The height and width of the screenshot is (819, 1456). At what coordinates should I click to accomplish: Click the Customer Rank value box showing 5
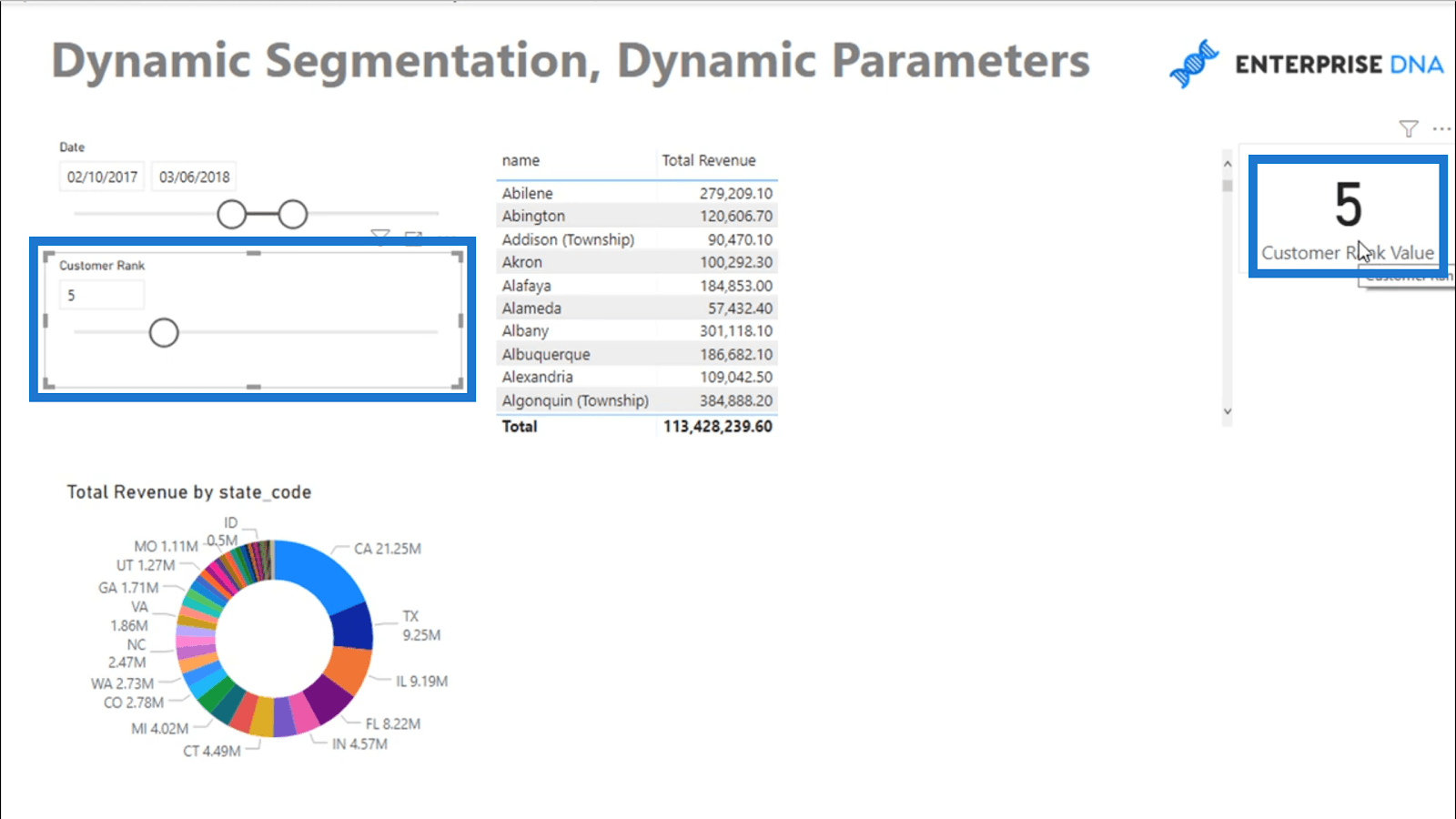[x=102, y=295]
